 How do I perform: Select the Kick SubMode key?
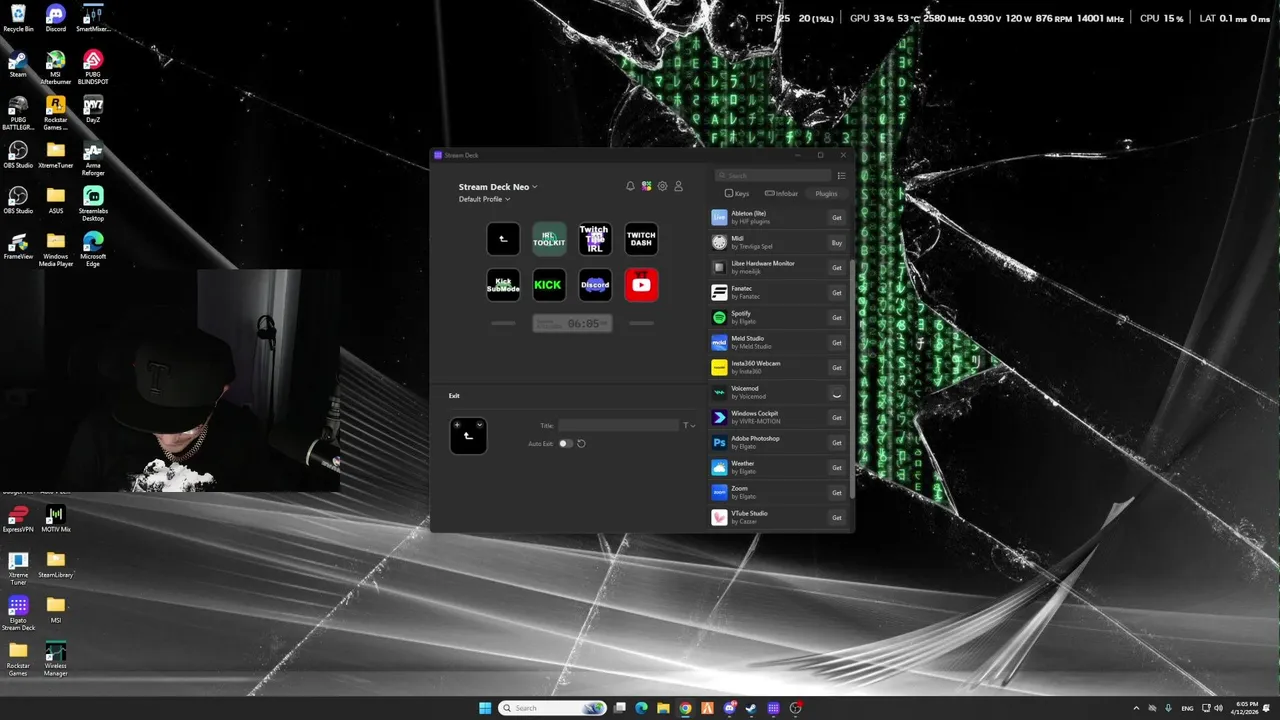click(503, 285)
